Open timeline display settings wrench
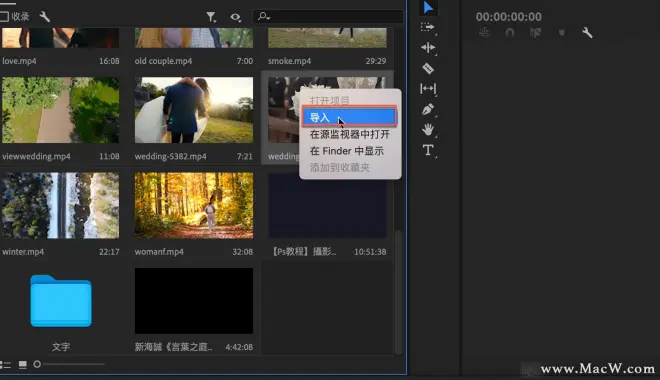 coord(587,33)
